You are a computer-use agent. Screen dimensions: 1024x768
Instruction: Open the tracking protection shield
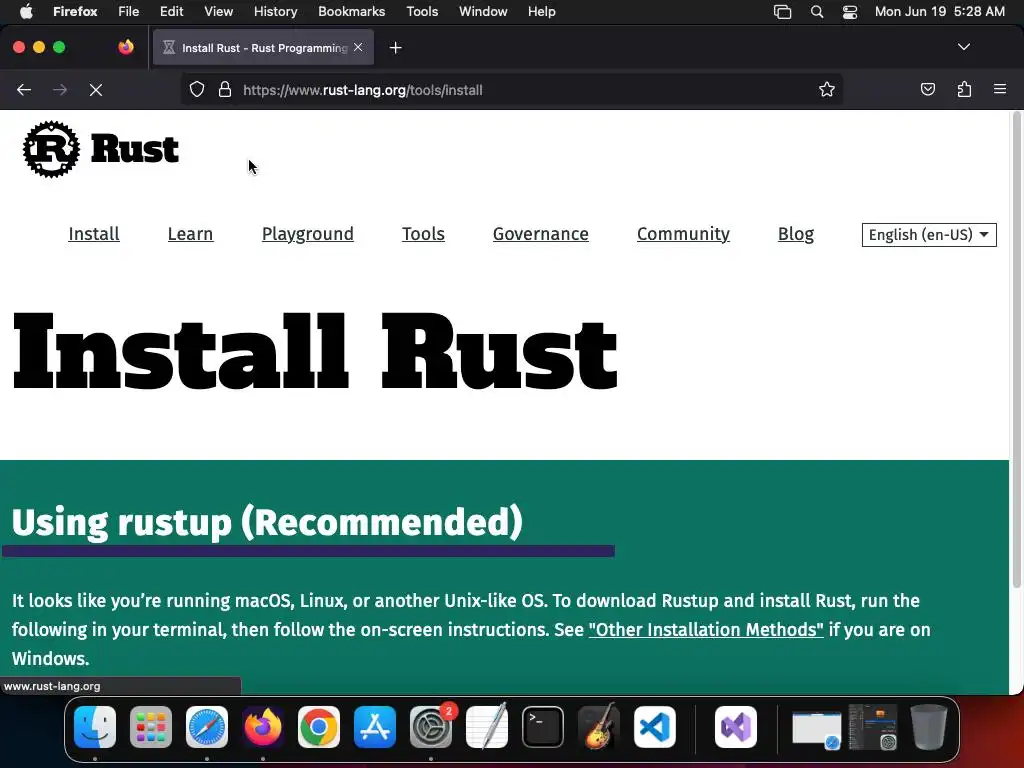197,89
